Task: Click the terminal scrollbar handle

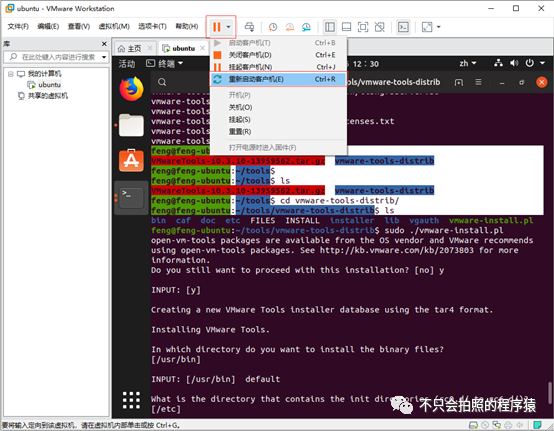Action: (x=550, y=393)
